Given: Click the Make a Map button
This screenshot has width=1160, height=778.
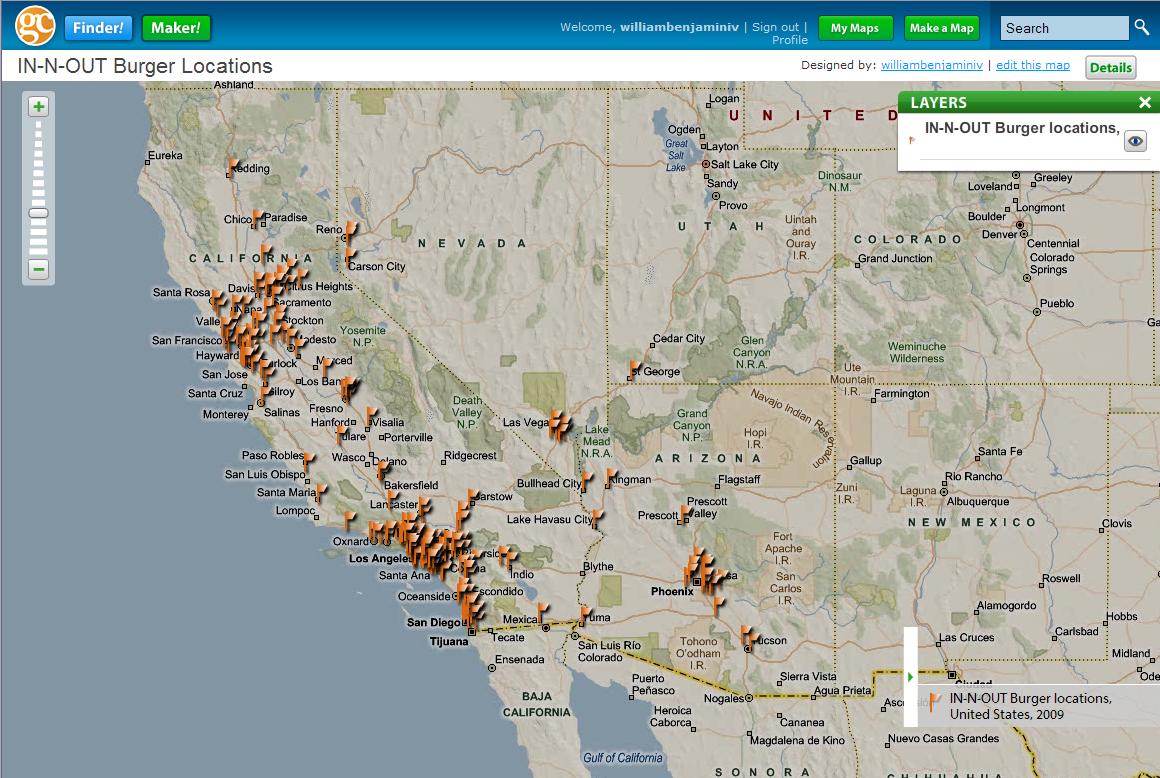Looking at the screenshot, I should 942,28.
